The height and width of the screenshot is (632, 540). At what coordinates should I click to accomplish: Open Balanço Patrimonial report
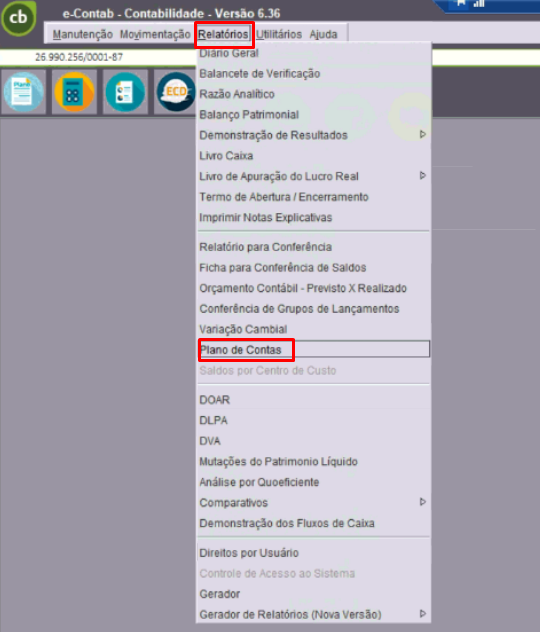pyautogui.click(x=314, y=115)
